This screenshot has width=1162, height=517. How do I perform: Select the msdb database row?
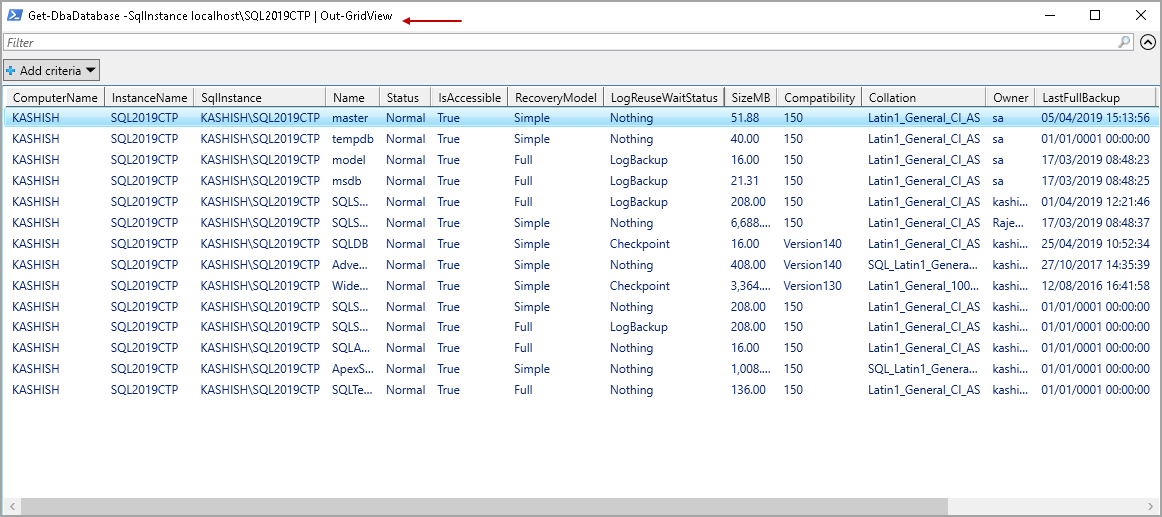[347, 181]
